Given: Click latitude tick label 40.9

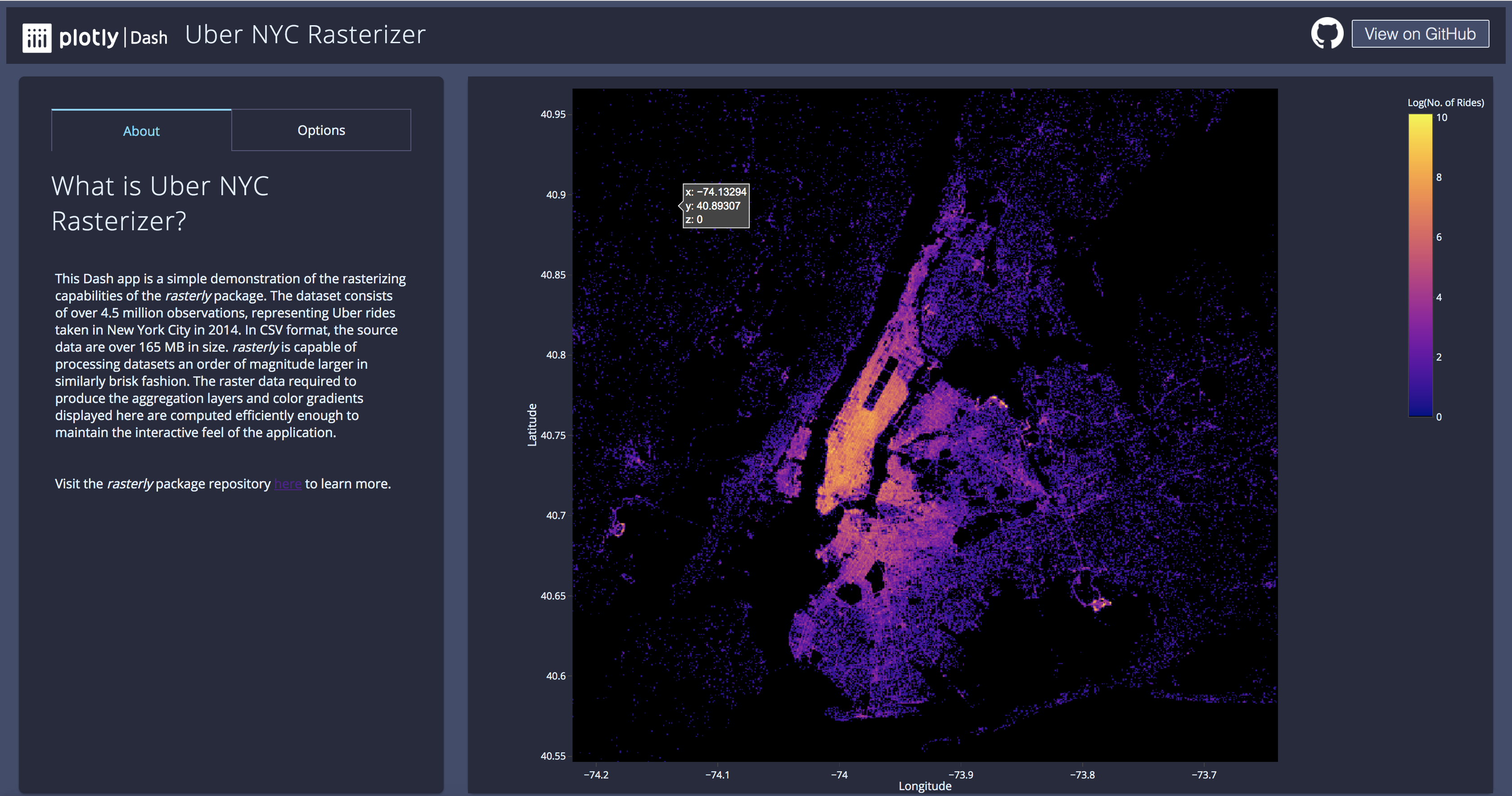Looking at the screenshot, I should (556, 195).
